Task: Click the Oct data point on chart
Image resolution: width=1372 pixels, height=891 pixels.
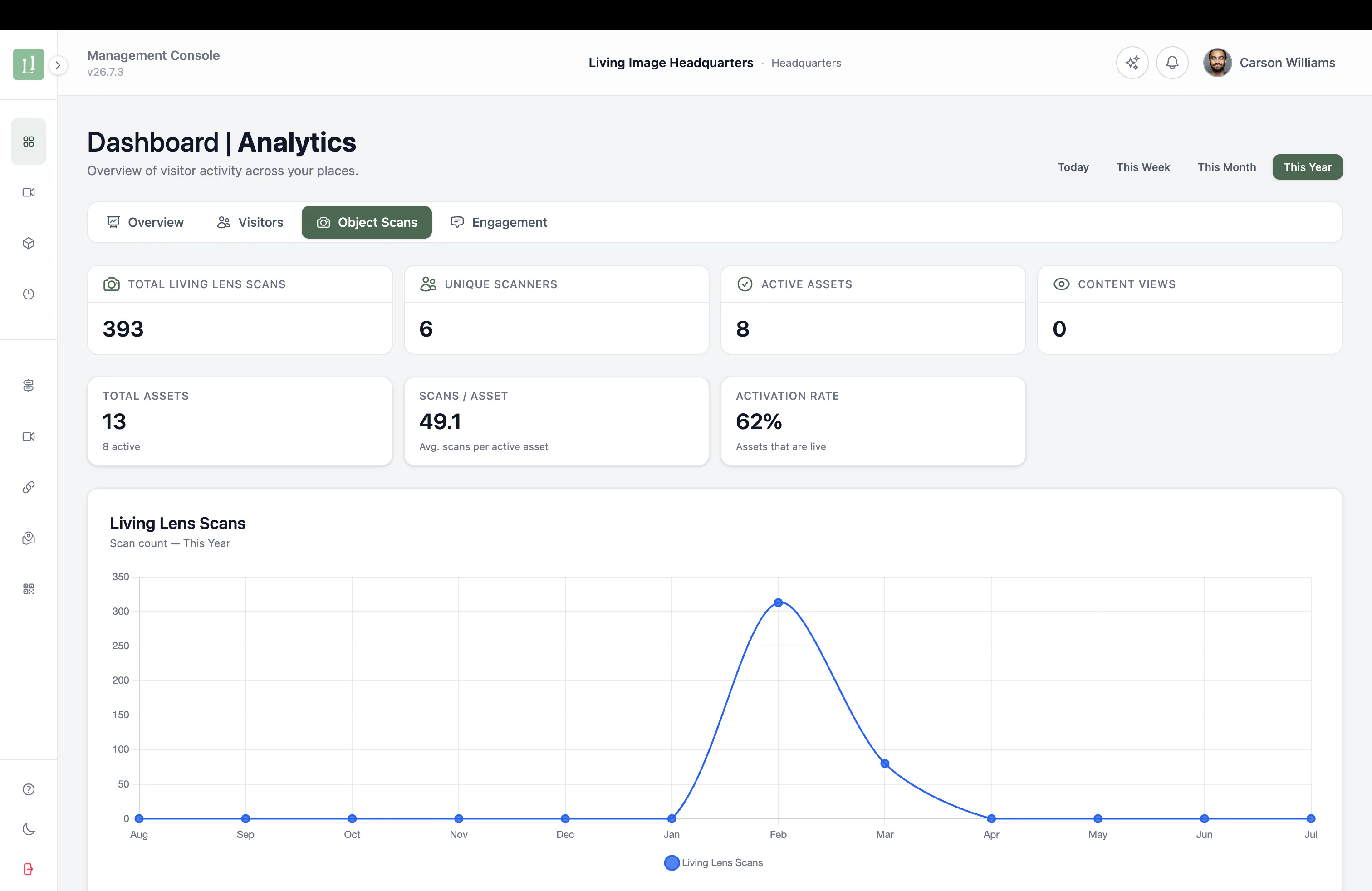Action: click(352, 818)
